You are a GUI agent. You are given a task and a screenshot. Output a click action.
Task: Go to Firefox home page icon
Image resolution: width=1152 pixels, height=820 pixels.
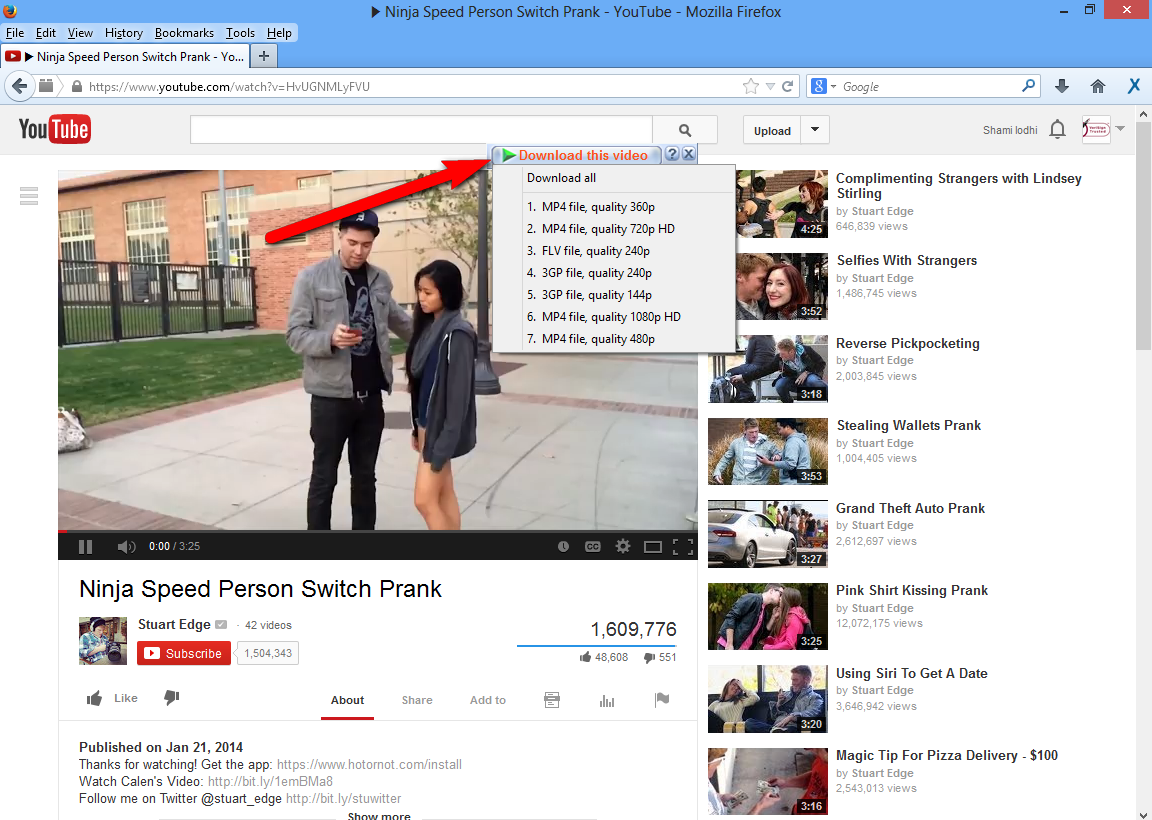1098,87
